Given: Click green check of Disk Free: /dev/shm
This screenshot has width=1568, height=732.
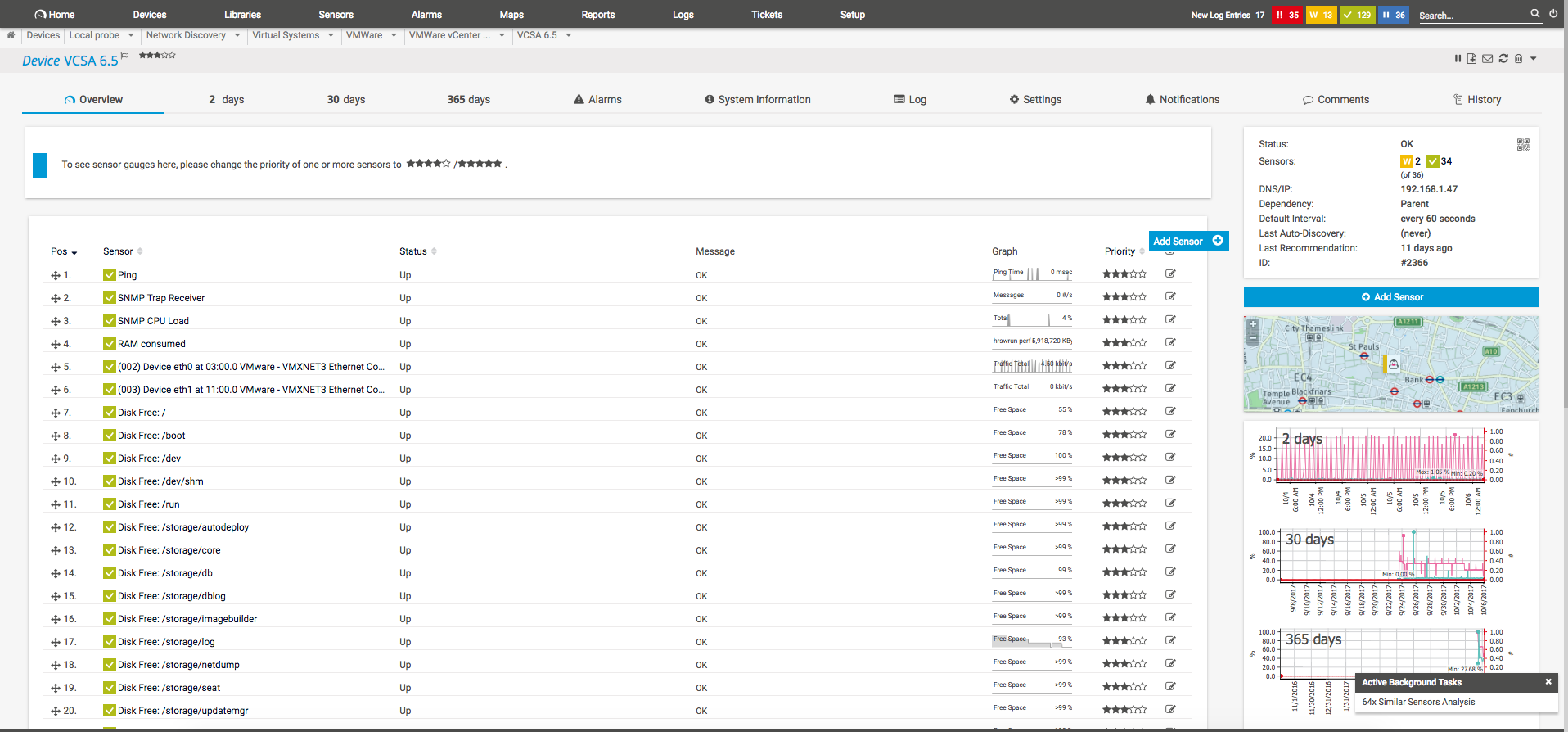Looking at the screenshot, I should [x=110, y=481].
